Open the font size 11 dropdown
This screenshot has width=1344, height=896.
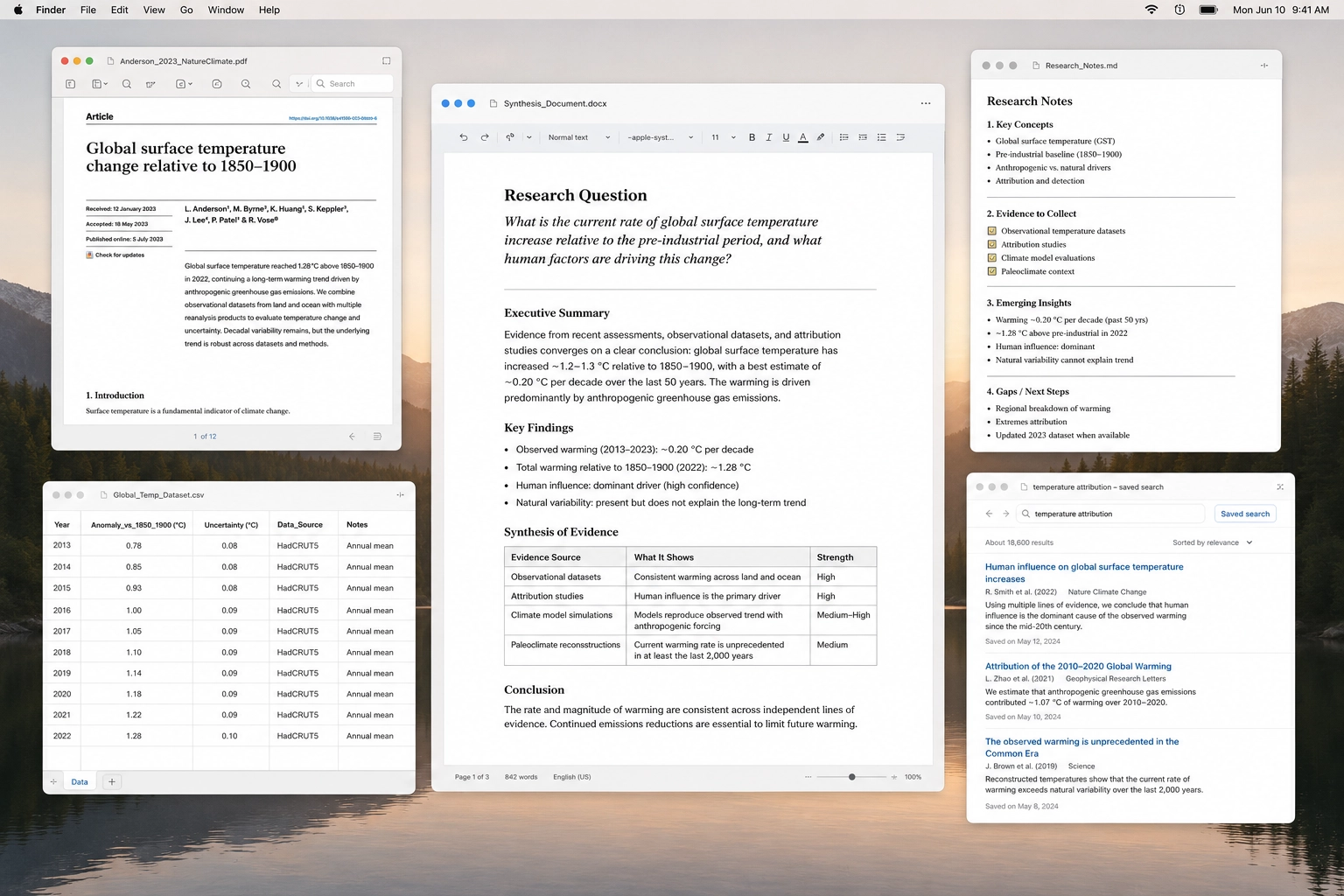click(723, 137)
